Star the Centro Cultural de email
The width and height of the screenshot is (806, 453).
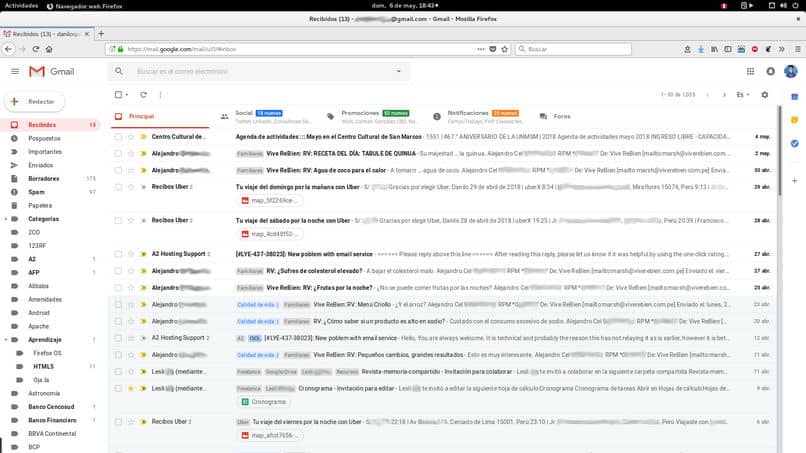click(131, 137)
